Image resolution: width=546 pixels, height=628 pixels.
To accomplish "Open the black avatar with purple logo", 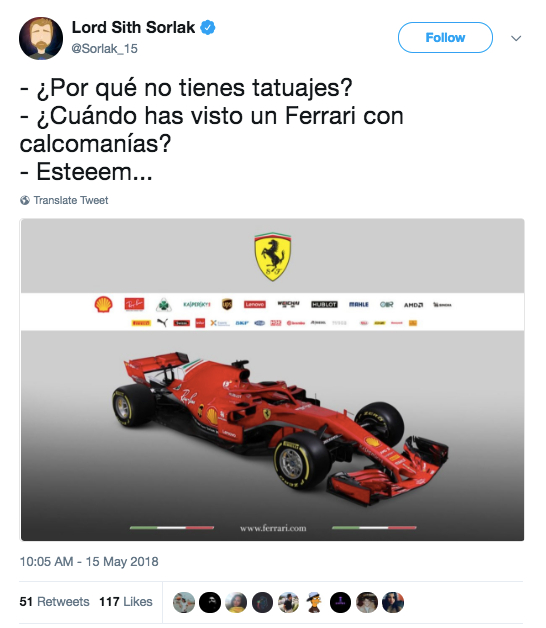I will point(340,602).
